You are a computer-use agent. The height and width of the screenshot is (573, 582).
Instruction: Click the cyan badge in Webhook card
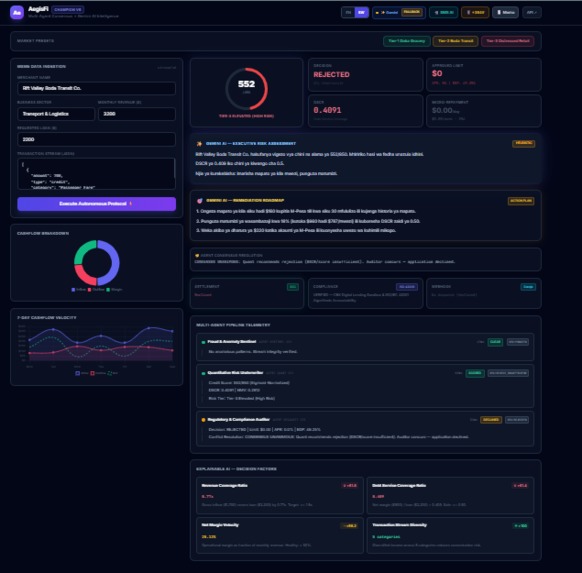pos(528,287)
